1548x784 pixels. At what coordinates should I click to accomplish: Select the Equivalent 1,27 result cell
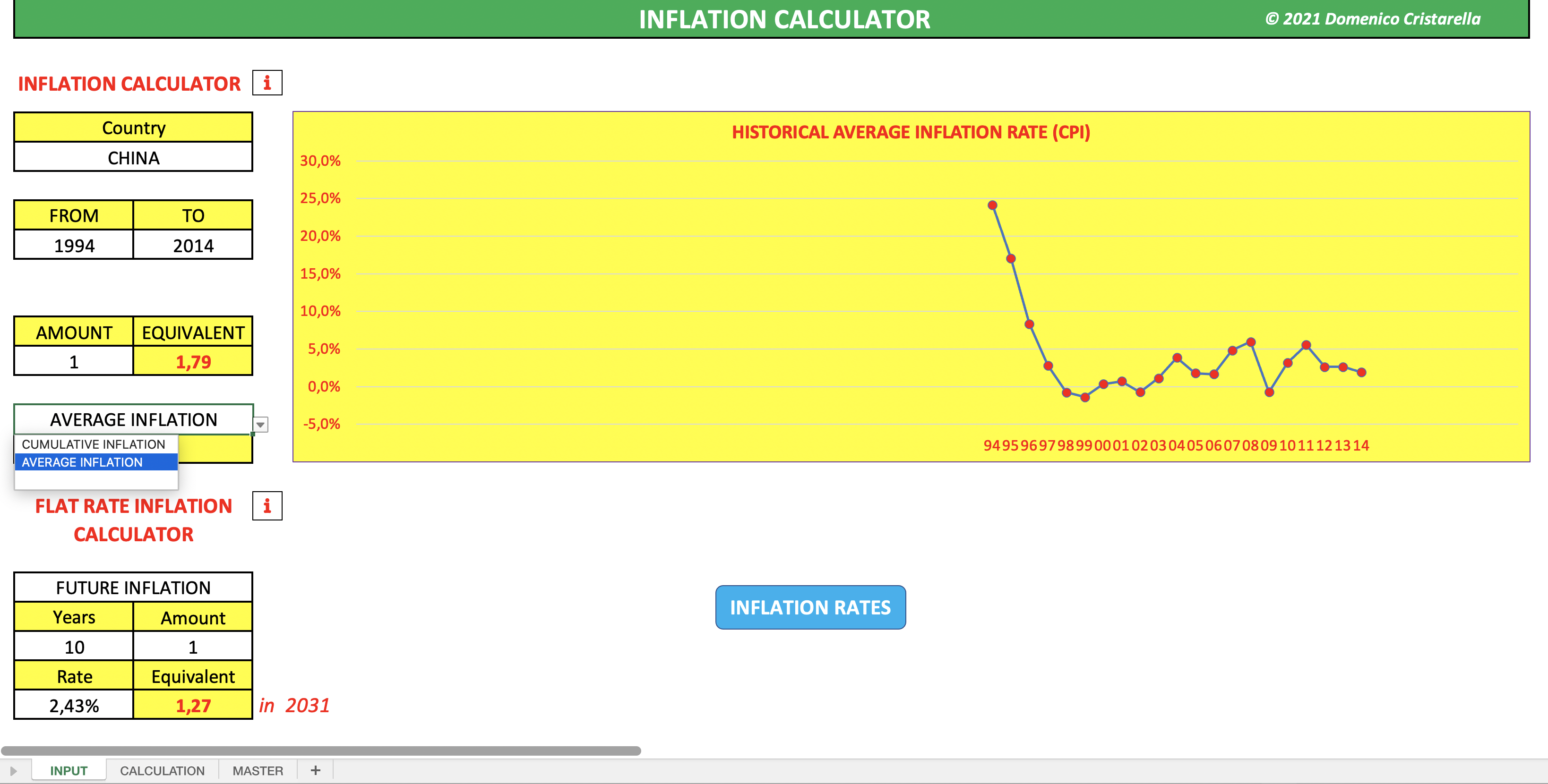pyautogui.click(x=193, y=705)
